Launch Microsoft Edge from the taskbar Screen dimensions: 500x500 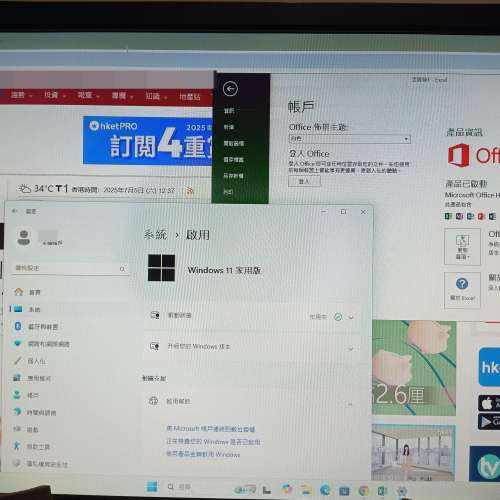[x=325, y=490]
